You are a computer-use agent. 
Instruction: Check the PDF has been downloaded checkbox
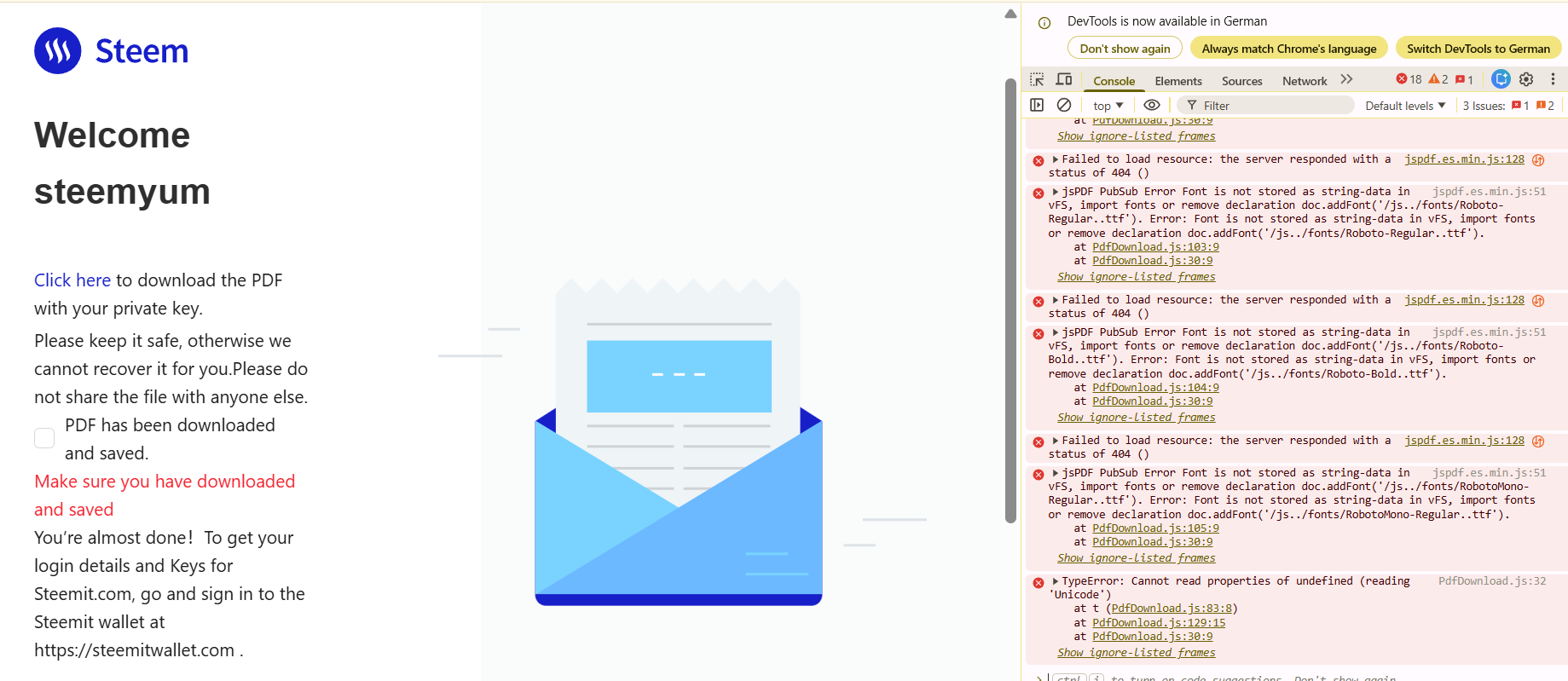(x=44, y=438)
